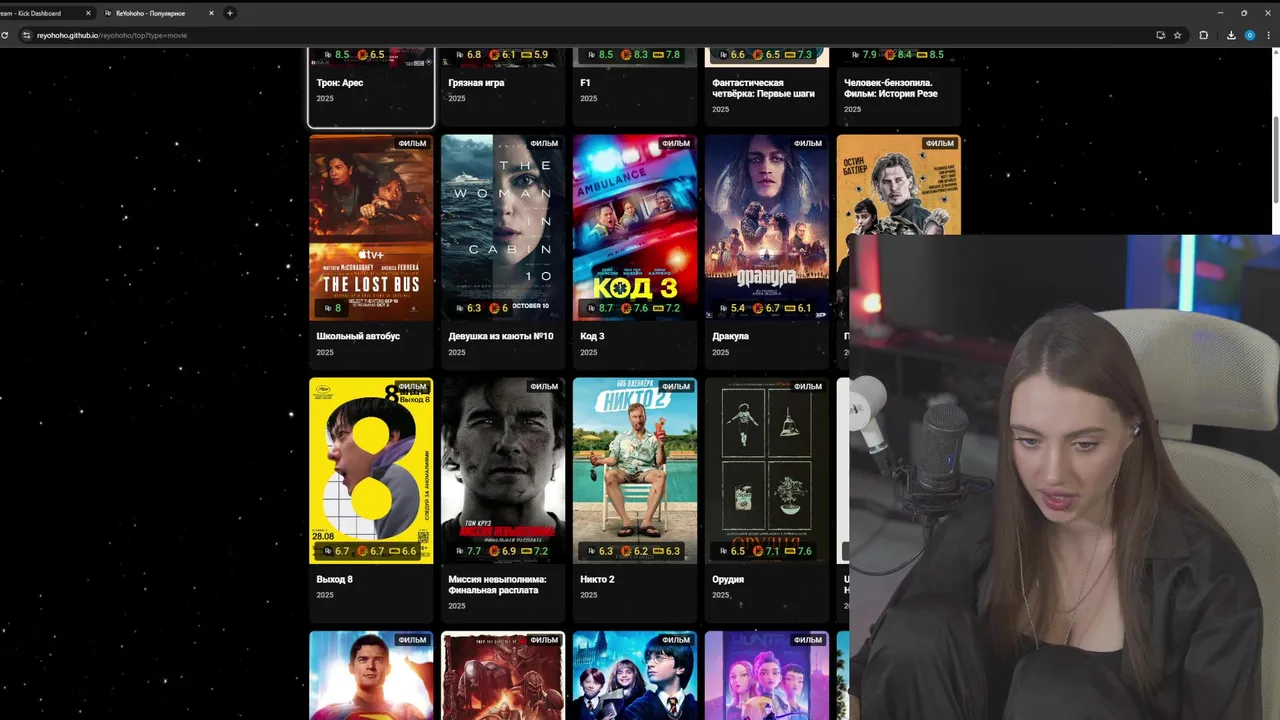The image size is (1280, 720).
Task: Click the title Дракула
Action: (x=730, y=336)
